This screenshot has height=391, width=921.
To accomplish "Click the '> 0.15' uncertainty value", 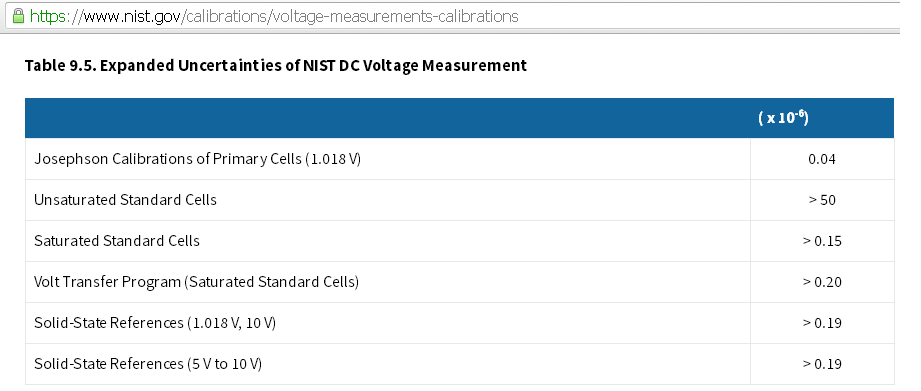I will (822, 241).
